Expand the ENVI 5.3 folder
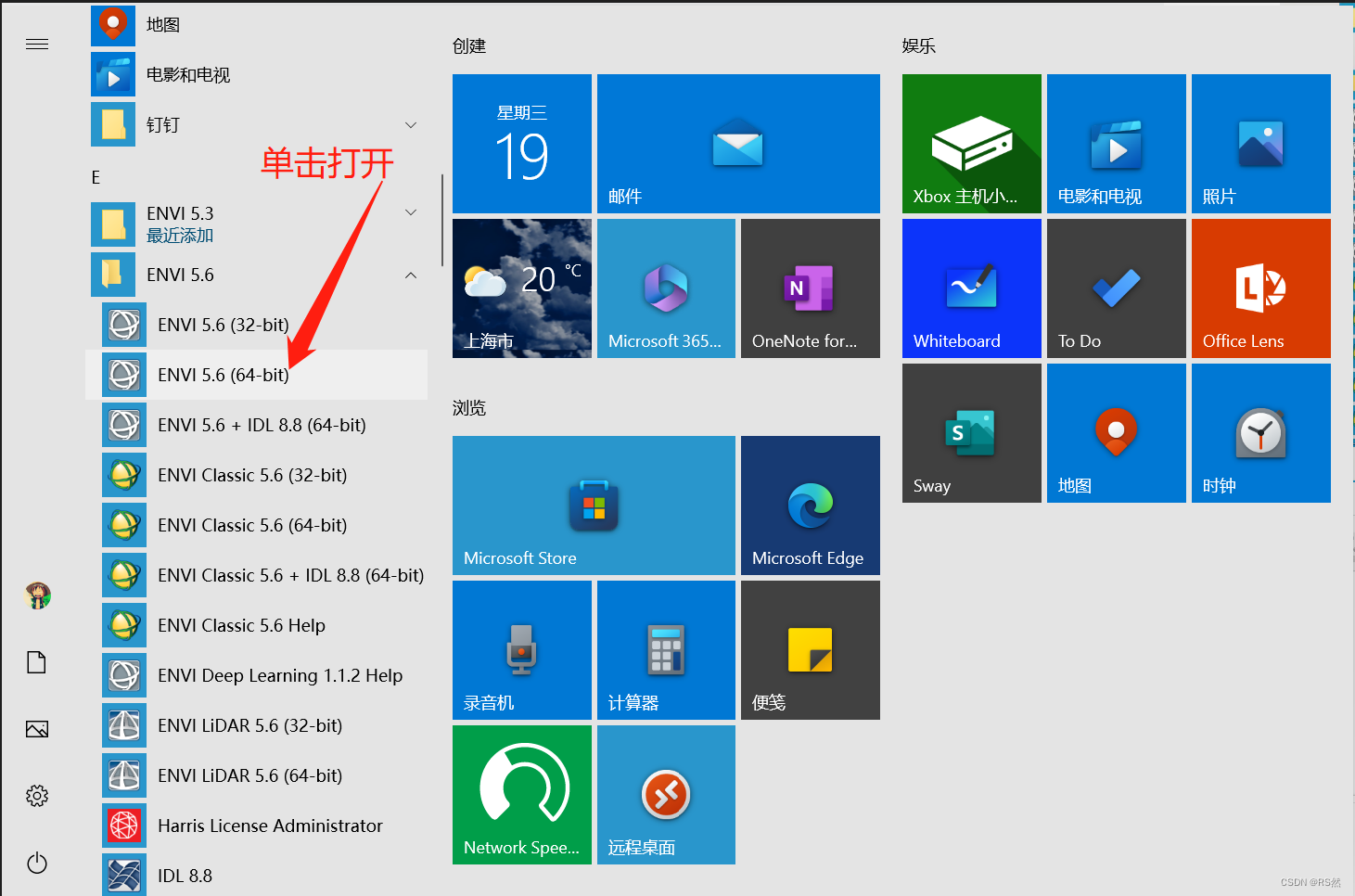 coord(256,224)
